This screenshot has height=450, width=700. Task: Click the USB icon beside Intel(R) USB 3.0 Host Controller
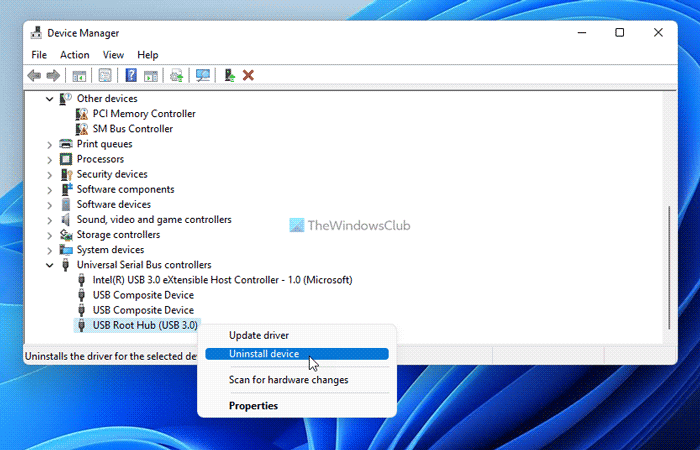(x=81, y=280)
